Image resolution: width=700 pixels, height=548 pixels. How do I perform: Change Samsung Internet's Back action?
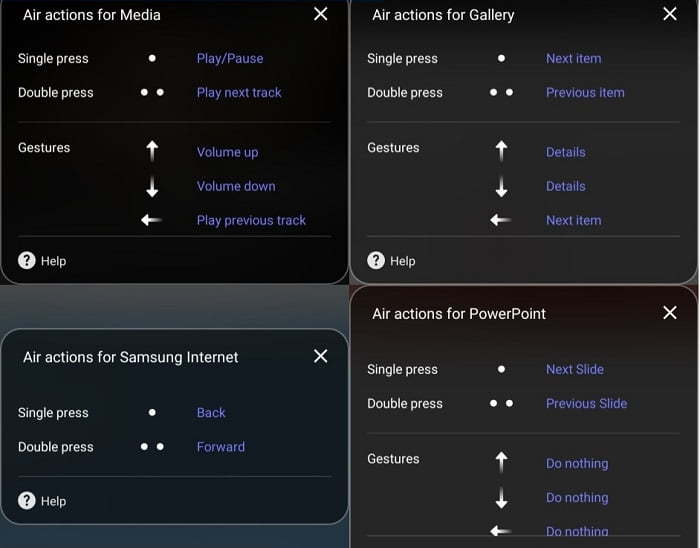coord(211,412)
